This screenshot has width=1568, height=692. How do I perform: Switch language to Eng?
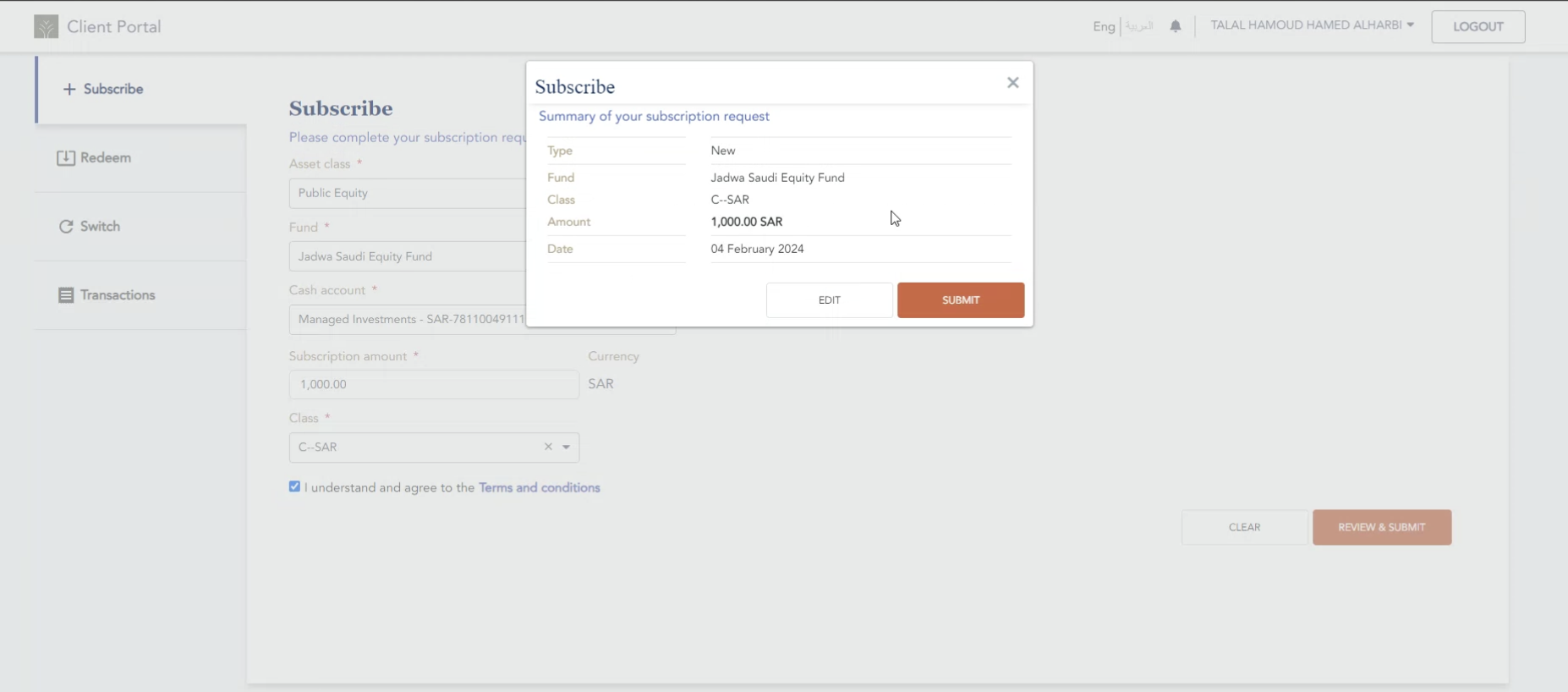point(1103,26)
